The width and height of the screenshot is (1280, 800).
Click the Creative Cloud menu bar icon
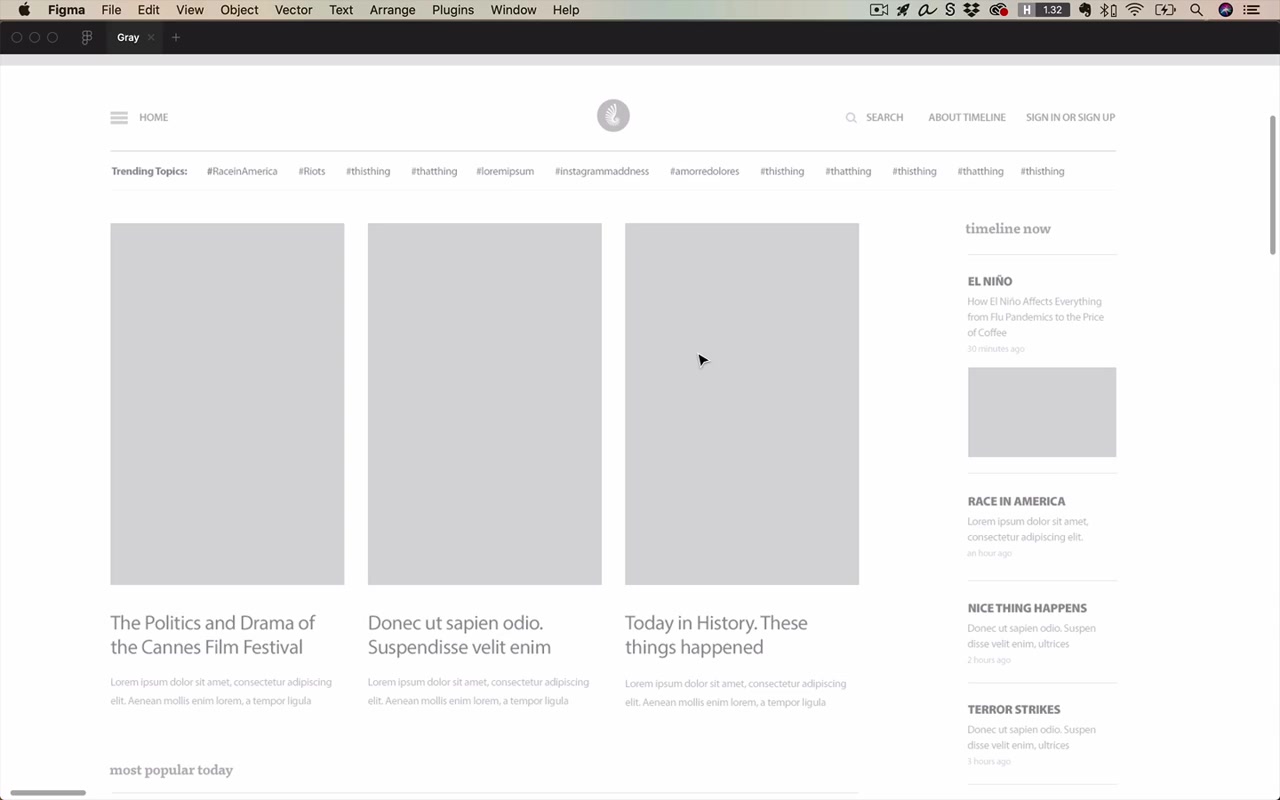click(x=998, y=10)
